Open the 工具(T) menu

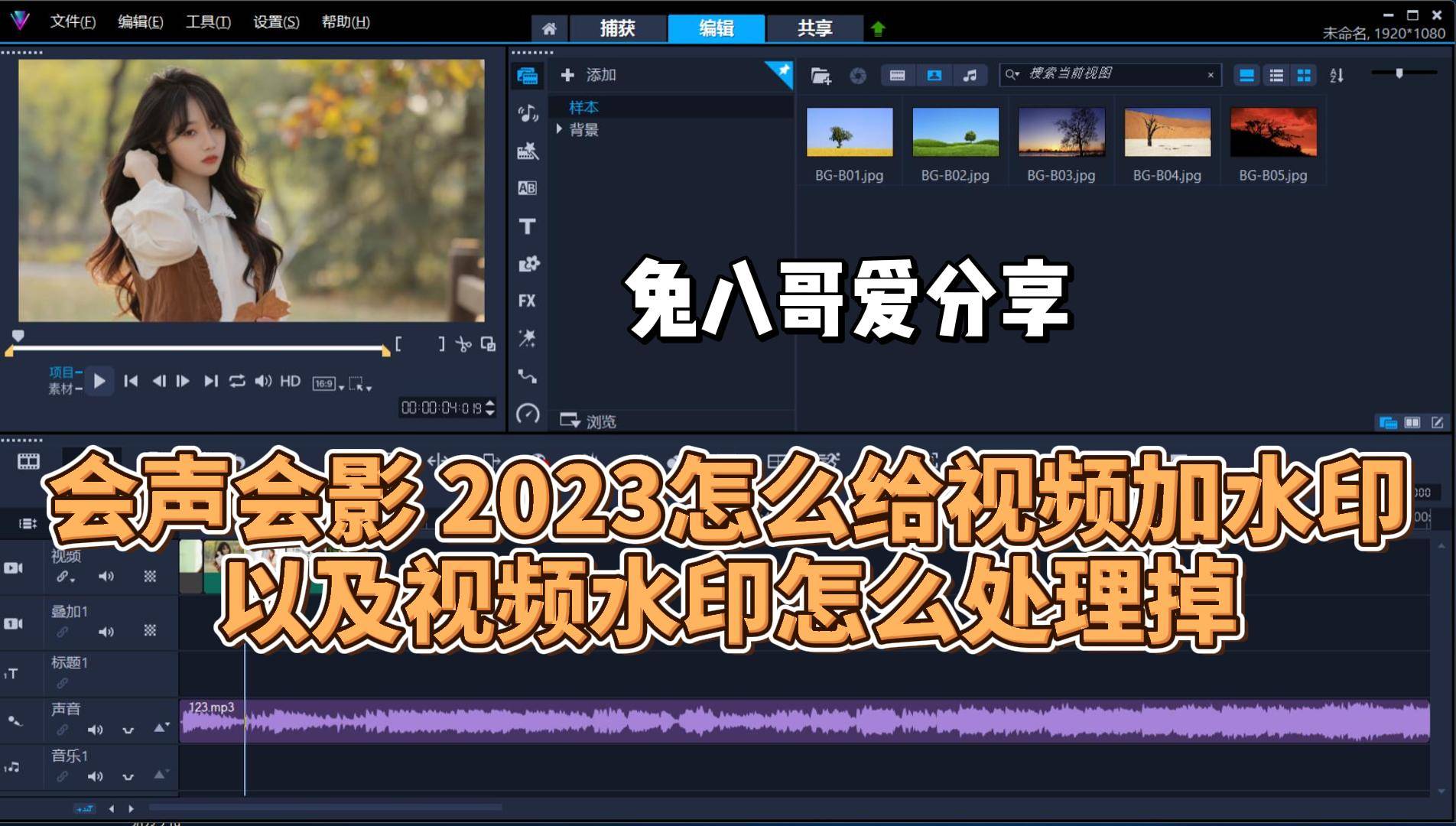click(x=208, y=21)
